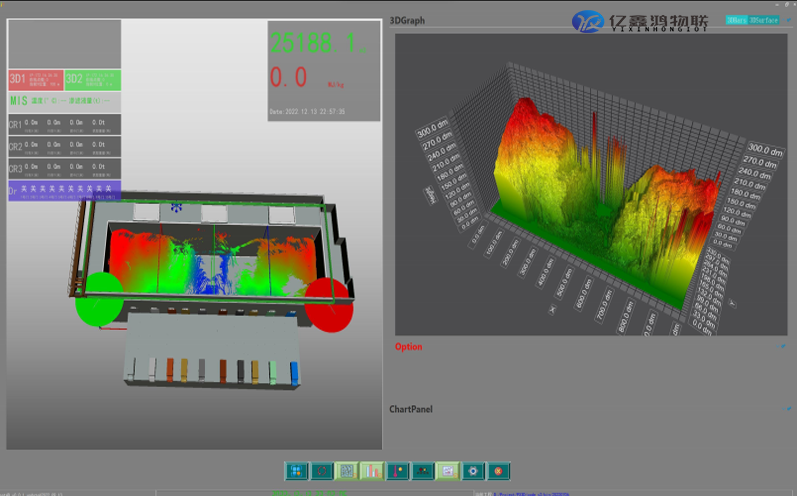Open the settings gear button
The height and width of the screenshot is (496, 797).
[473, 471]
